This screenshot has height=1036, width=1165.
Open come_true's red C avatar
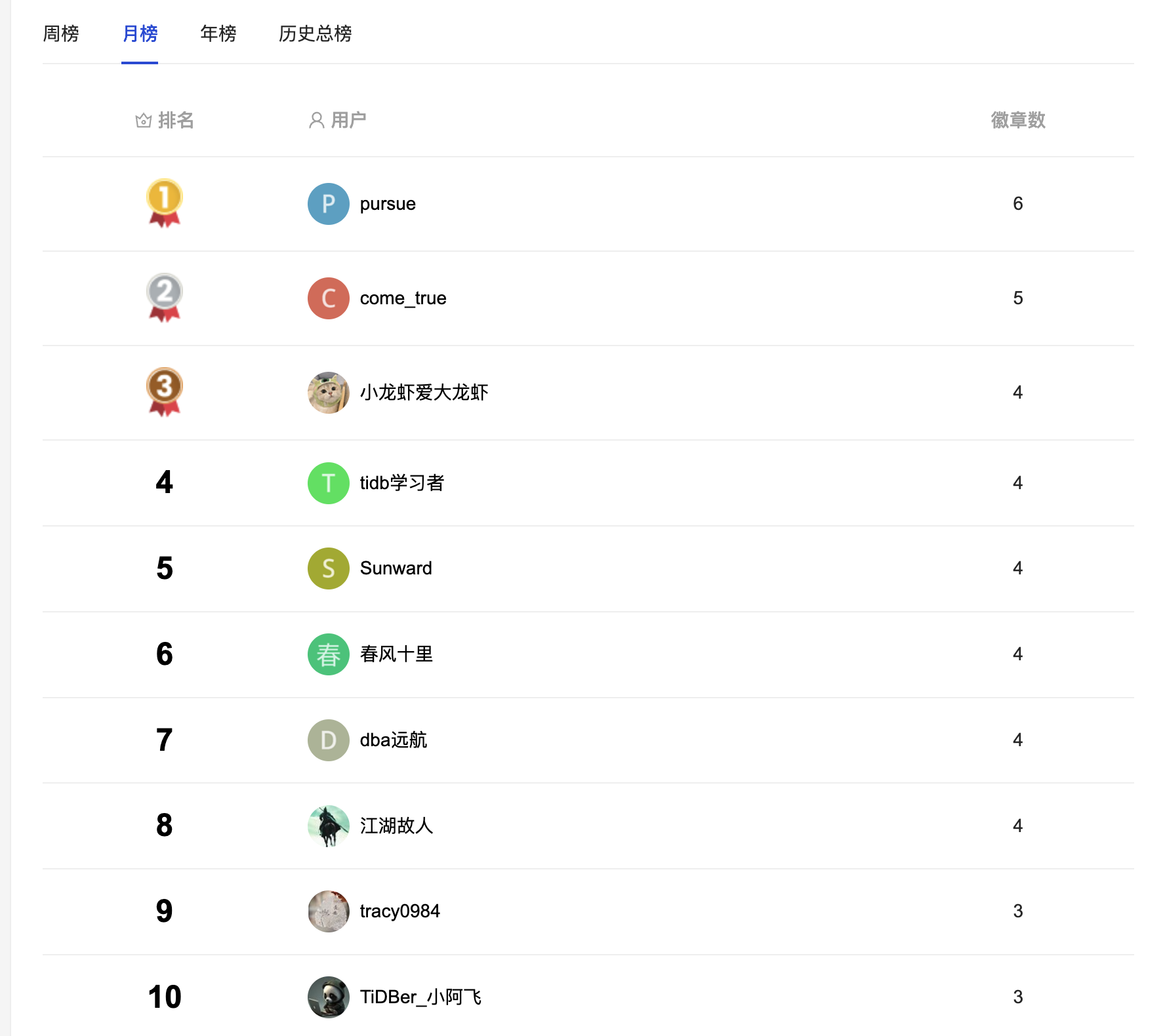click(x=328, y=298)
